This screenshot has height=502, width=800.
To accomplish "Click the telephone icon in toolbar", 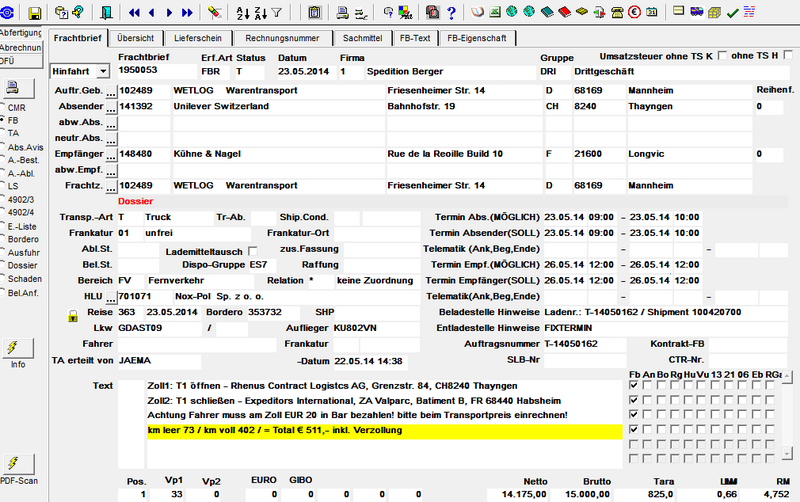I will tap(617, 12).
